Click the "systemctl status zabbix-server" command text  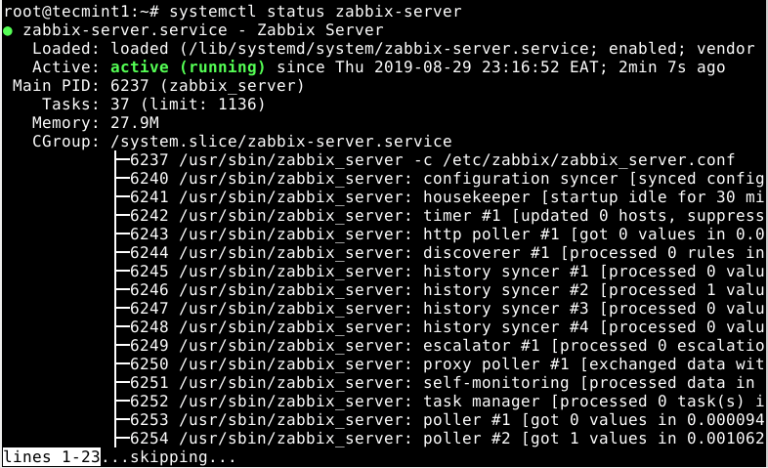click(x=302, y=12)
